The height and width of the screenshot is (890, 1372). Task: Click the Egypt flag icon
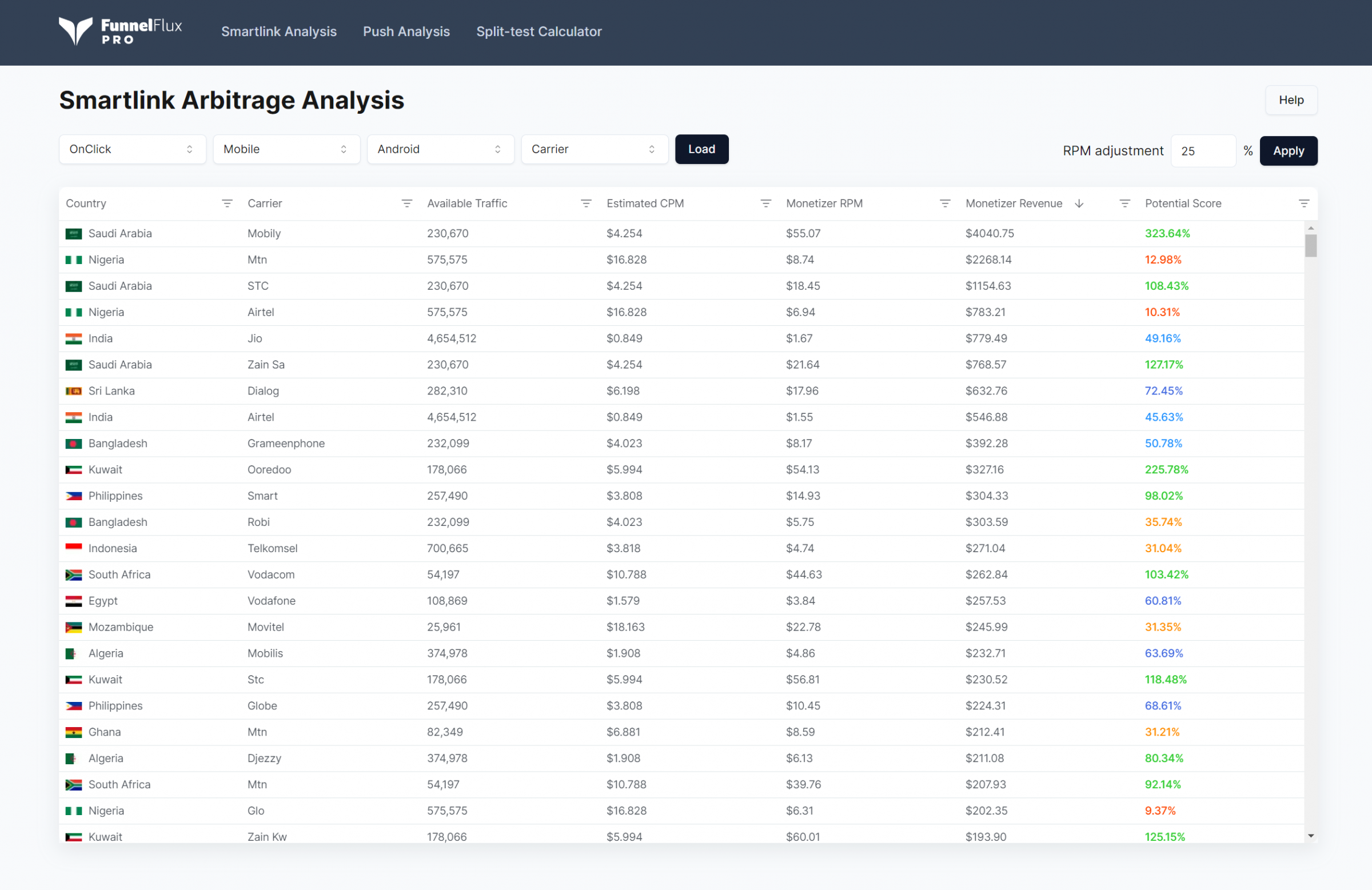coord(73,601)
